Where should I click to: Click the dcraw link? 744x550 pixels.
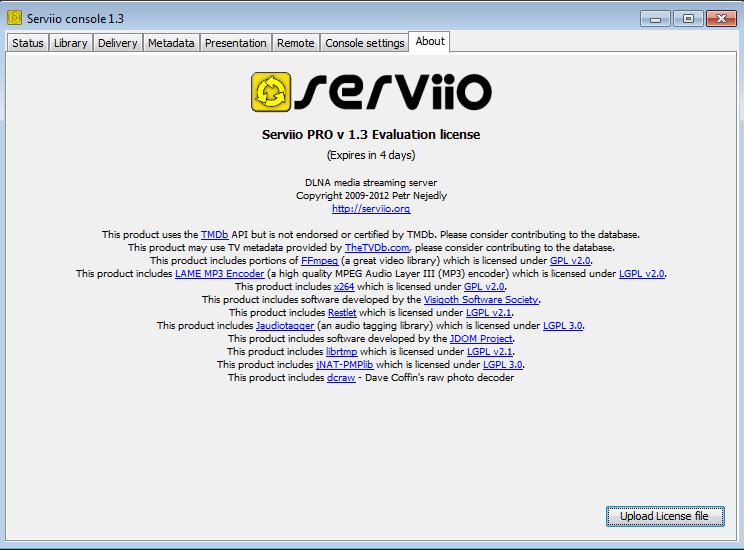click(341, 378)
